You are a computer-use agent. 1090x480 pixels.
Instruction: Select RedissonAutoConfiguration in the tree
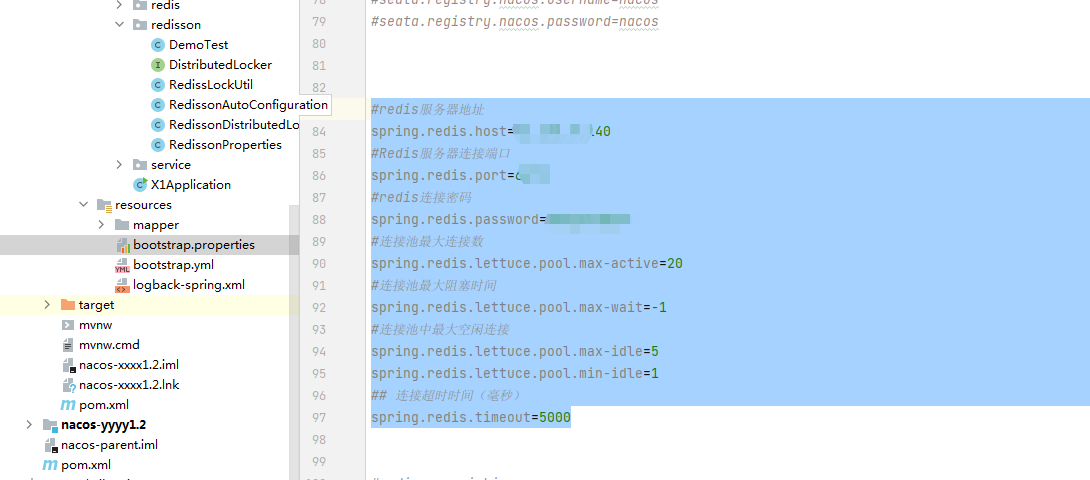pyautogui.click(x=248, y=105)
